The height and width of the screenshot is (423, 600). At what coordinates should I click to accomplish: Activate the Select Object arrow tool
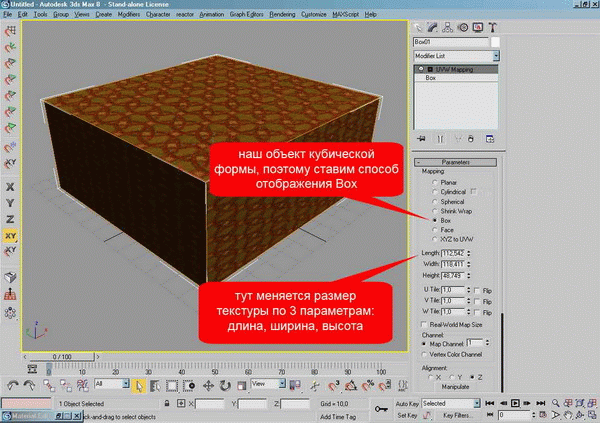139,385
